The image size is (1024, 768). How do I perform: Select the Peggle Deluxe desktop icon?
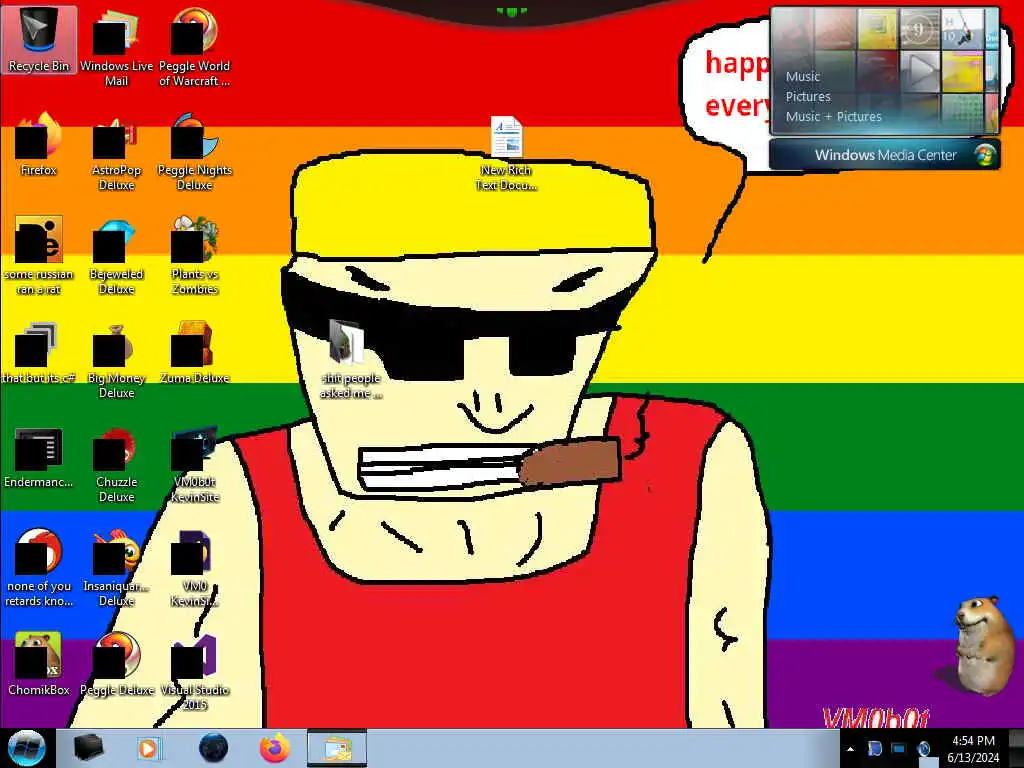pos(116,664)
